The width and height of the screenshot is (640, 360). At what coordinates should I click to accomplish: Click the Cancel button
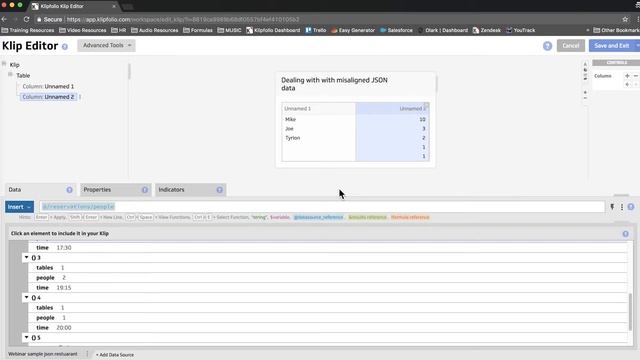(x=571, y=46)
